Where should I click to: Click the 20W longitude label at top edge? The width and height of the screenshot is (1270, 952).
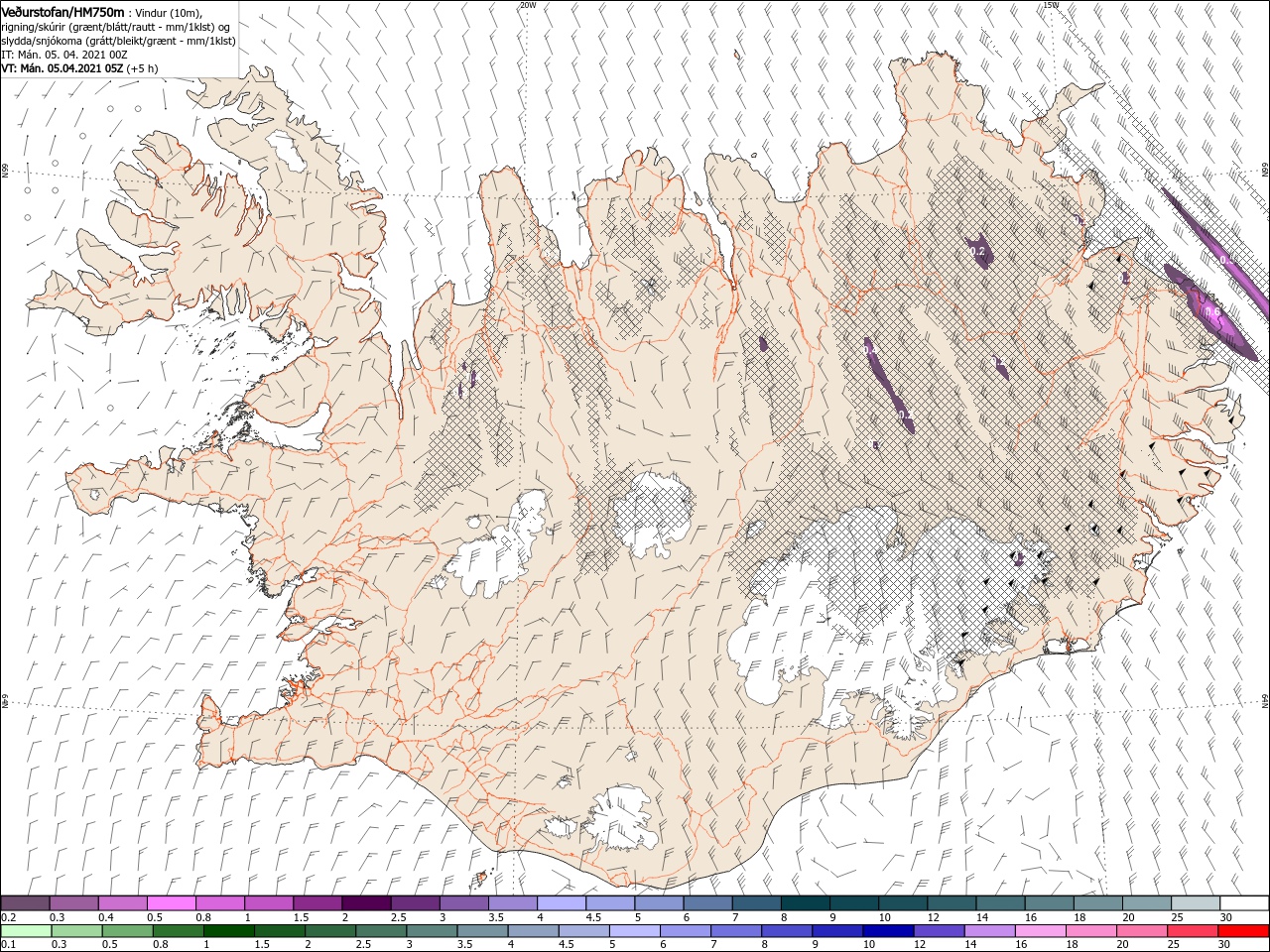528,5
